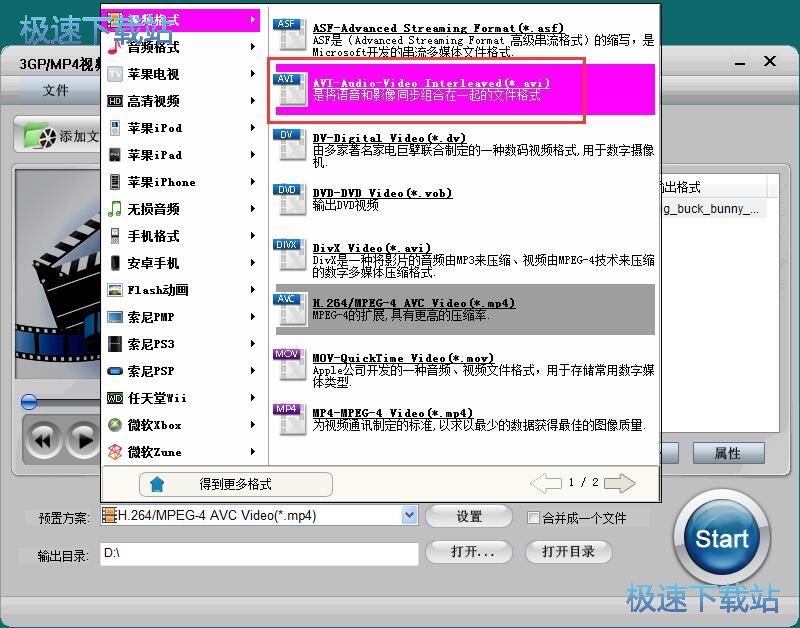The height and width of the screenshot is (628, 800).
Task: Click the preview playback slider handle
Action: click(x=29, y=402)
